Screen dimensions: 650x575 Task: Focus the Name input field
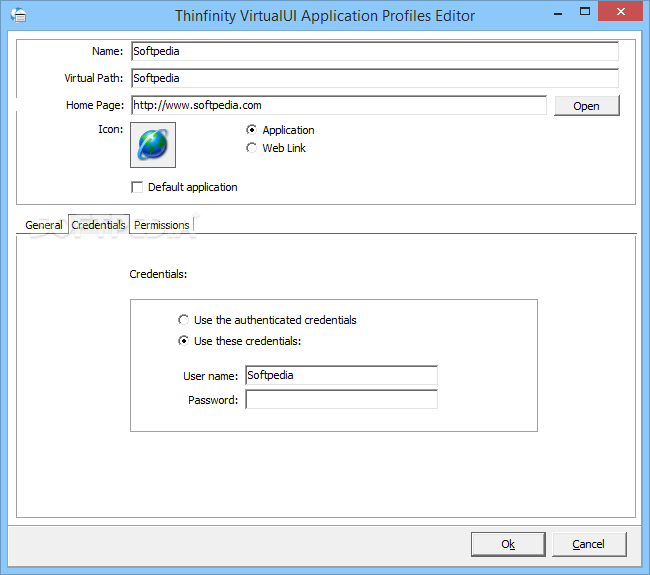tap(375, 51)
